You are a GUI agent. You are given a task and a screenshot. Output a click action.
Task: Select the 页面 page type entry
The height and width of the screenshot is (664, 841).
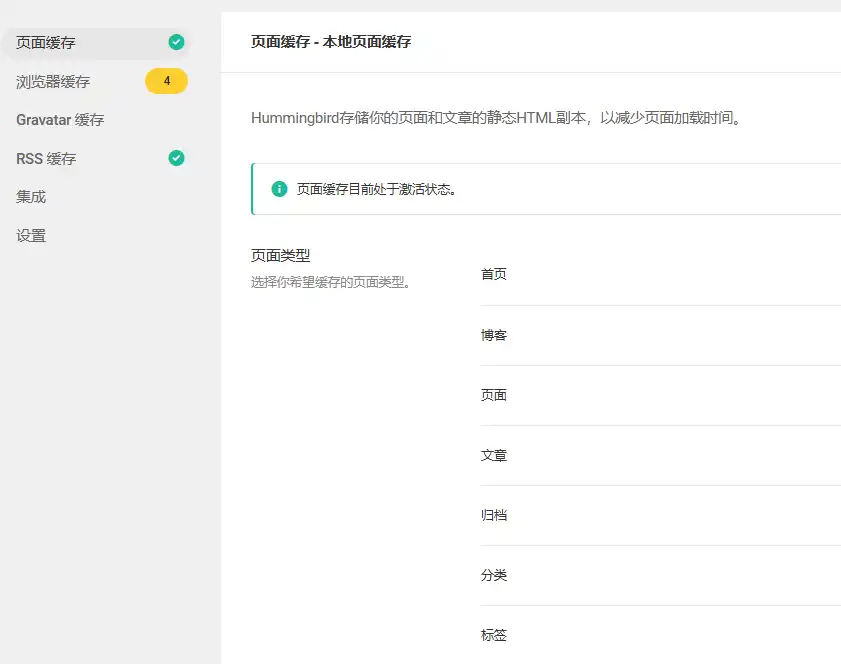click(x=493, y=395)
